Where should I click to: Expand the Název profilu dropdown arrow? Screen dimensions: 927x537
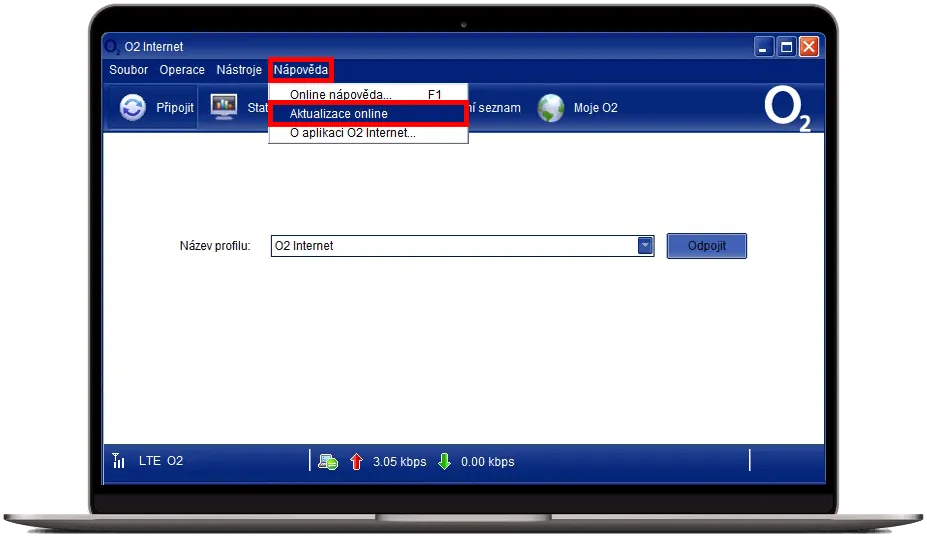tap(645, 245)
